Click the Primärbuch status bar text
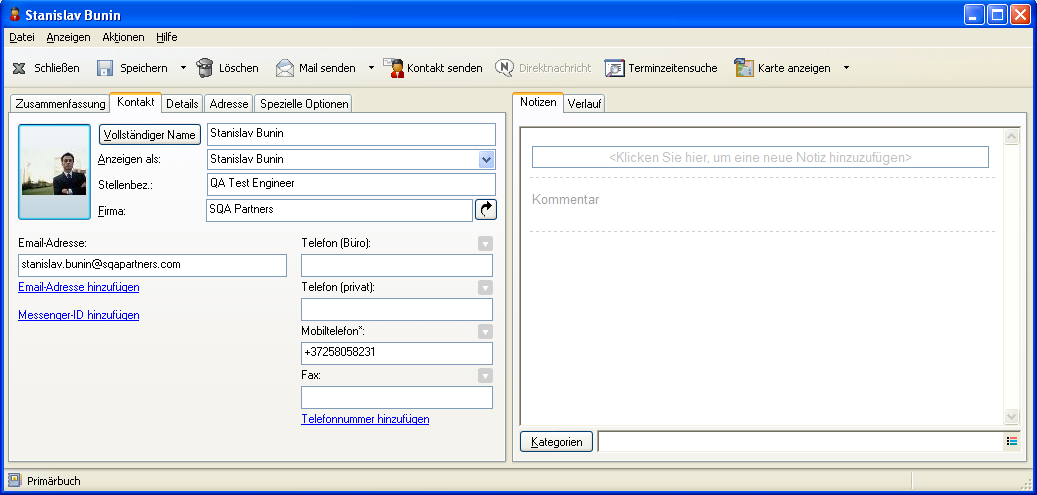The height and width of the screenshot is (495, 1037). [x=54, y=481]
